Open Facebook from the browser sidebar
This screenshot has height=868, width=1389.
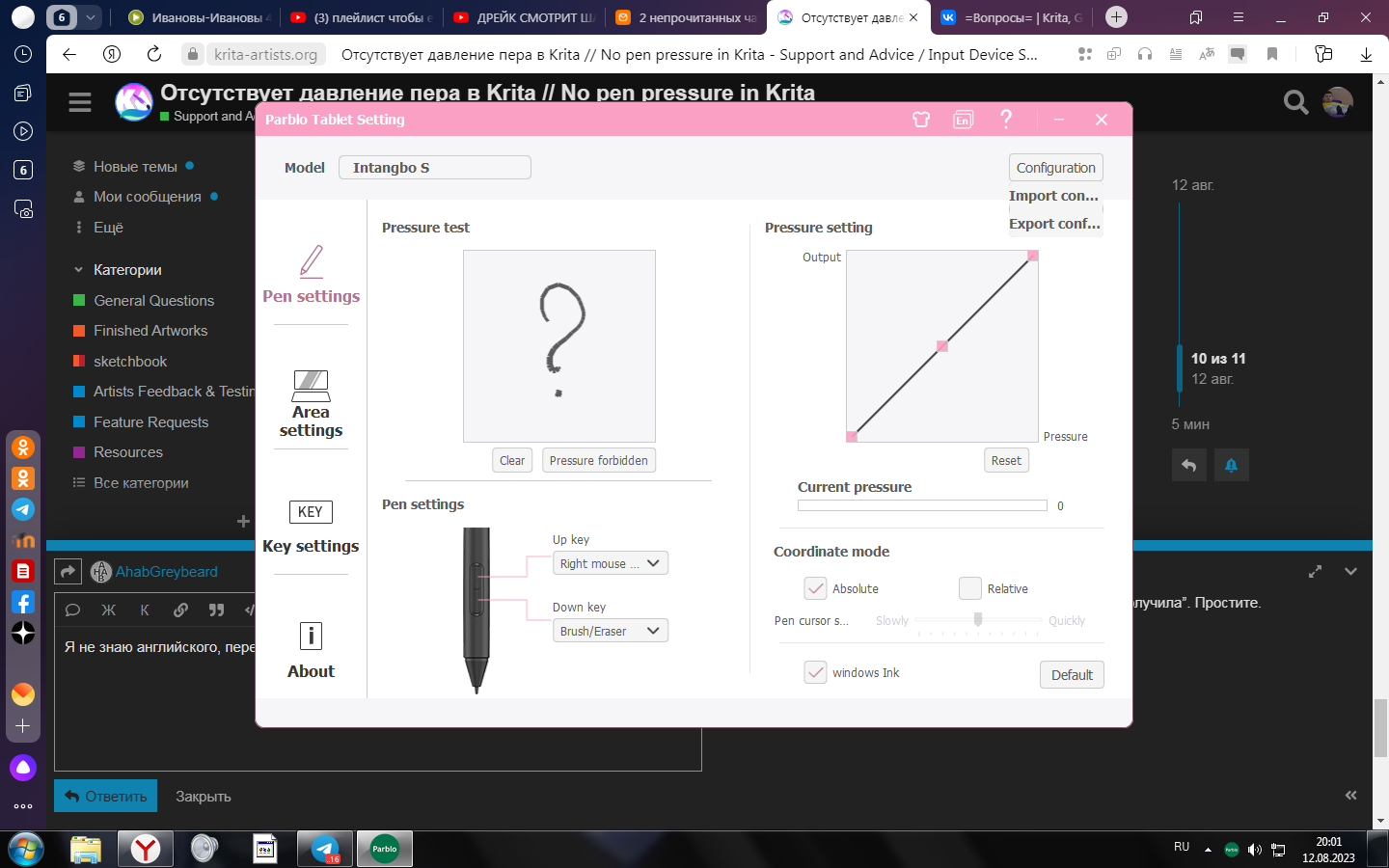[23, 602]
